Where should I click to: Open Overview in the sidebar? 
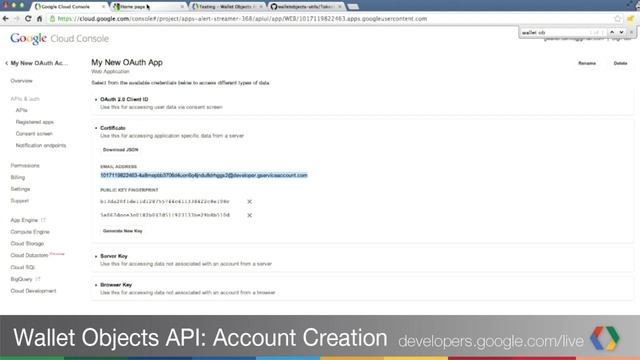(x=22, y=81)
